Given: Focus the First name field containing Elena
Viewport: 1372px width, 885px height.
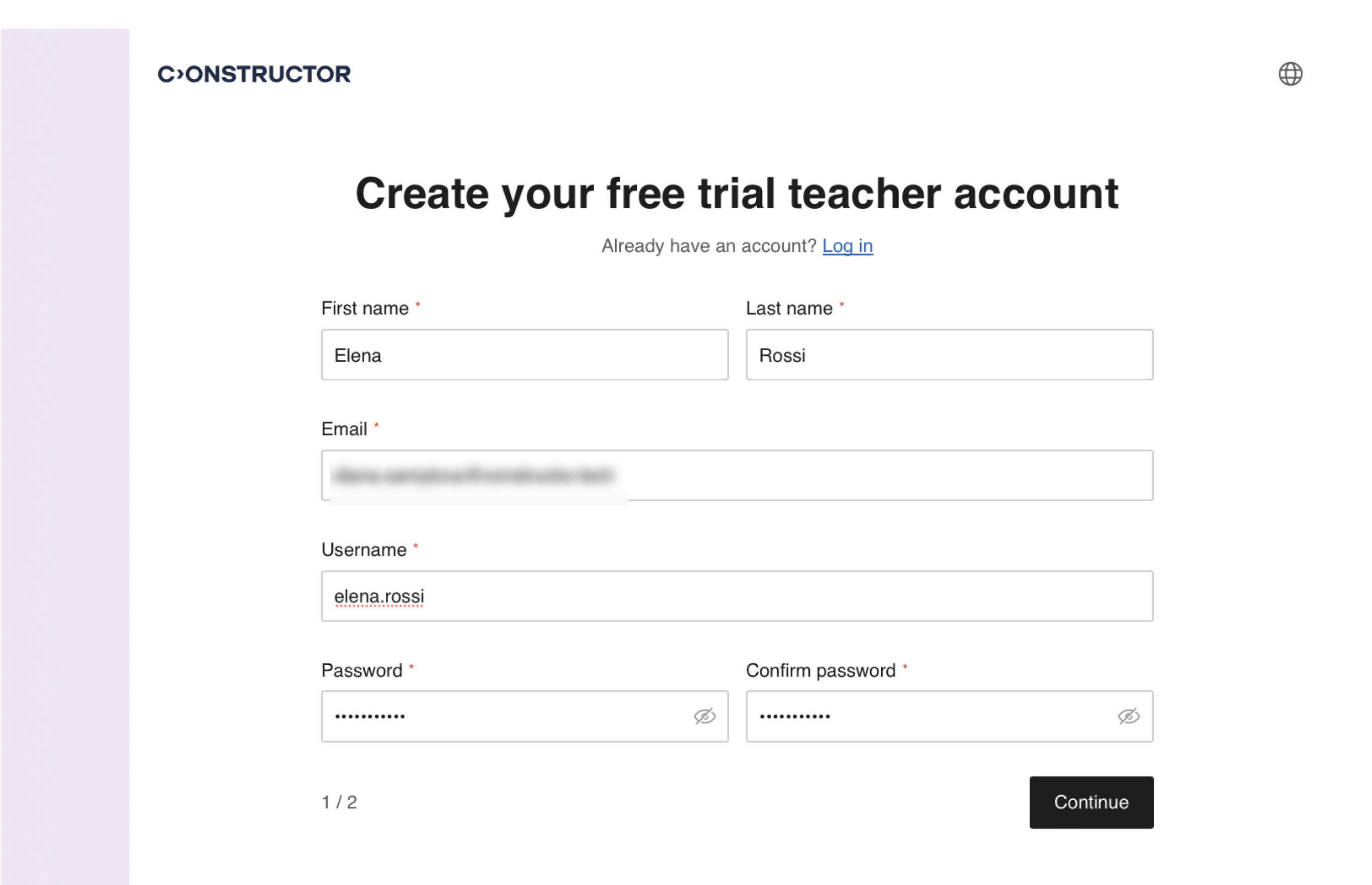Looking at the screenshot, I should click(524, 355).
